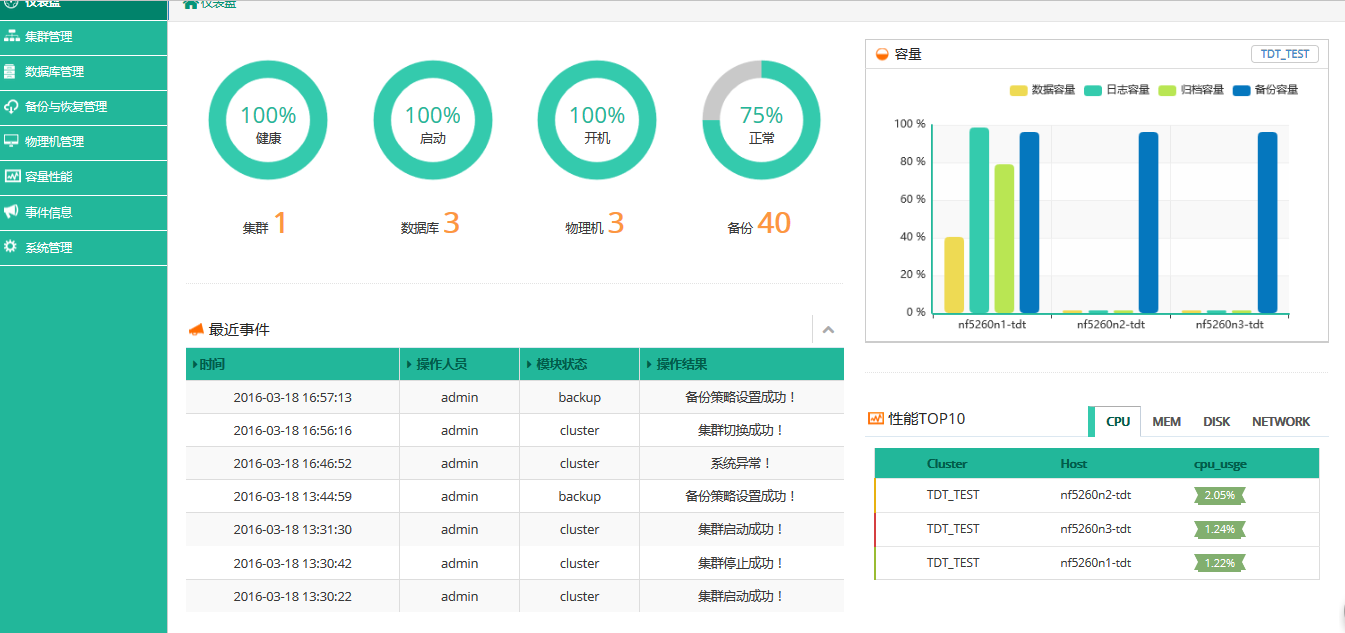Click the 1.24% cpu usage badge
1345x633 pixels.
click(x=1220, y=529)
